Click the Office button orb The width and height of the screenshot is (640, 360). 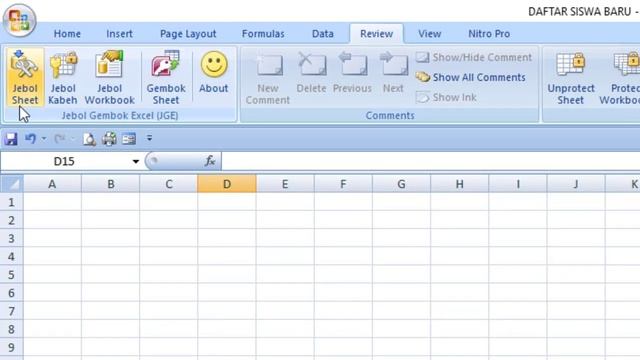click(19, 20)
